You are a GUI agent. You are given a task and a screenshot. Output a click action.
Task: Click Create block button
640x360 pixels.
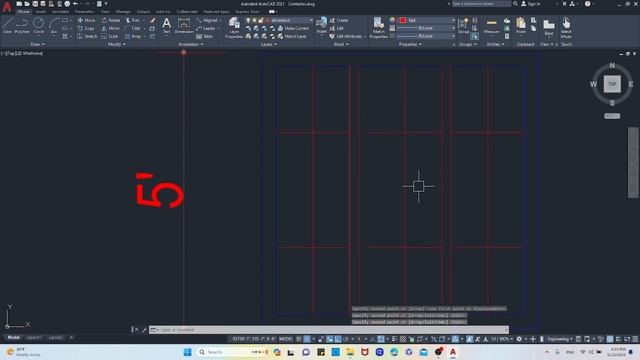339,20
